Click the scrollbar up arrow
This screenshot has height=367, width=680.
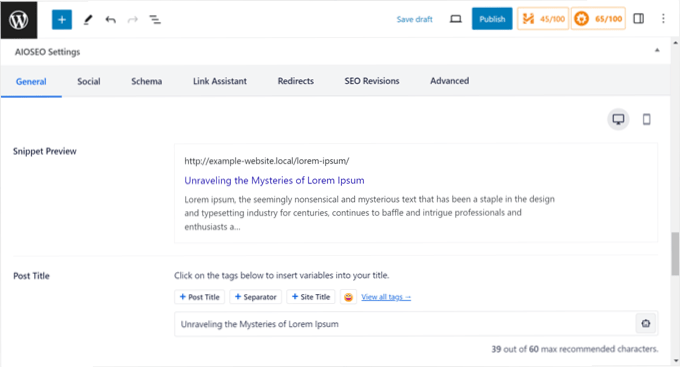675,43
